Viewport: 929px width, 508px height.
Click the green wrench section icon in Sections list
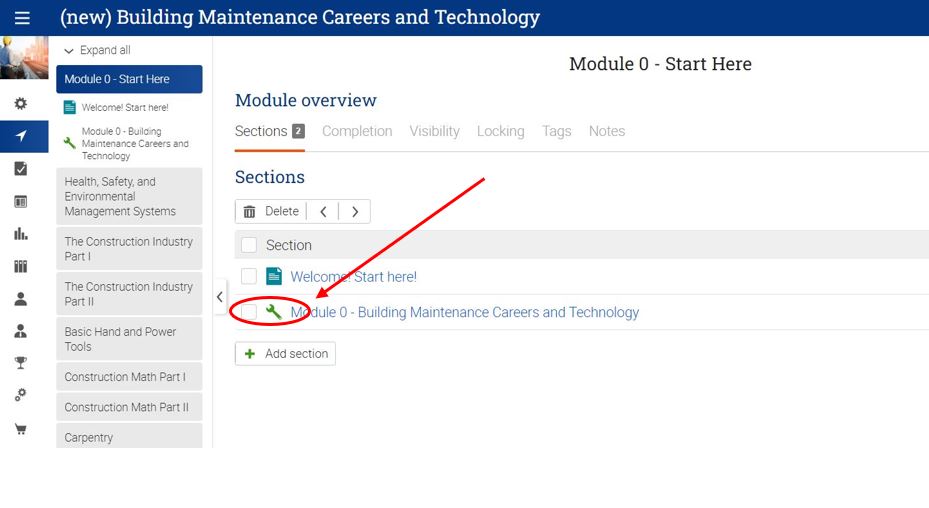(273, 312)
